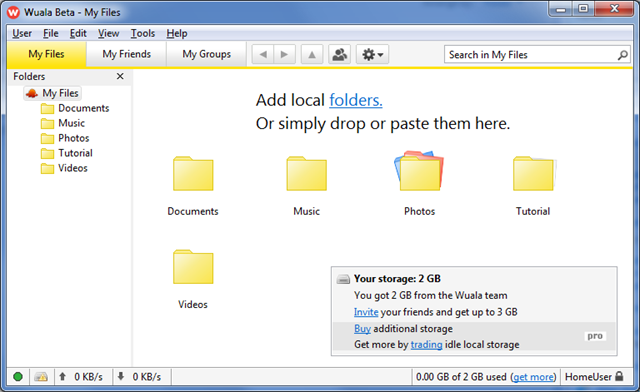This screenshot has width=640, height=392.
Task: Click the Search in My Files field
Action: (531, 55)
